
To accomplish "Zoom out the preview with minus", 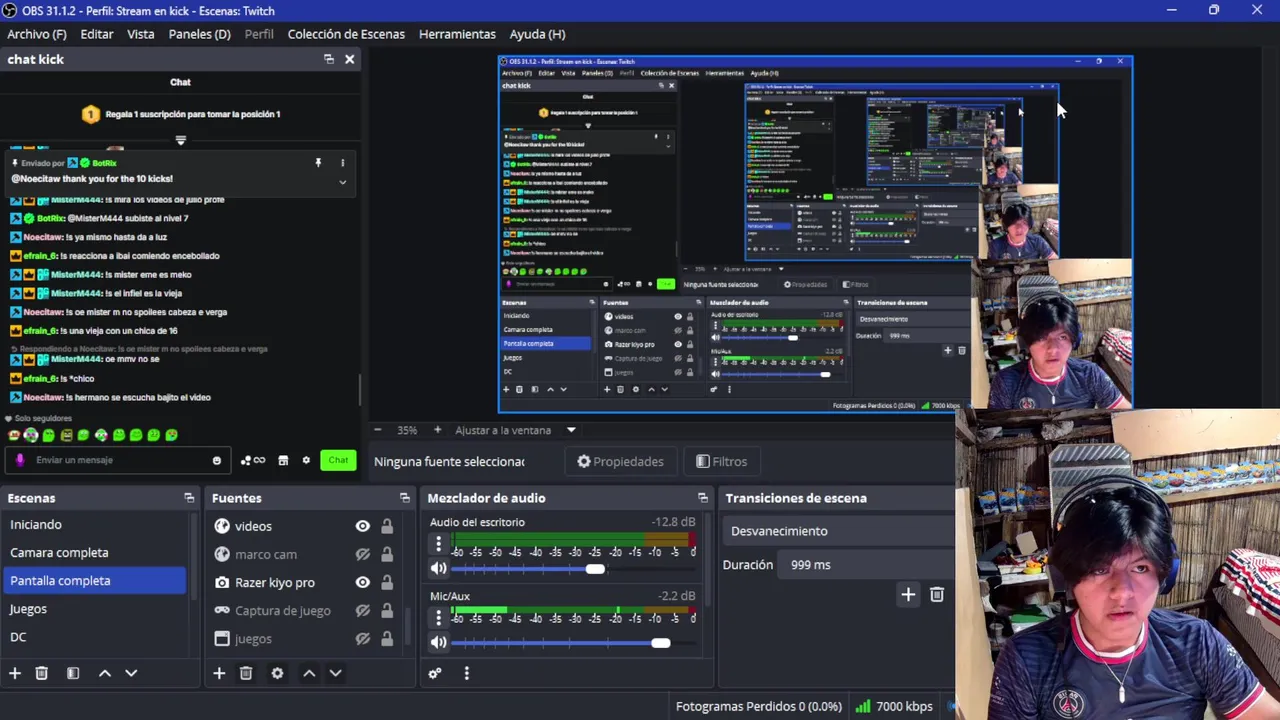I will tap(377, 430).
